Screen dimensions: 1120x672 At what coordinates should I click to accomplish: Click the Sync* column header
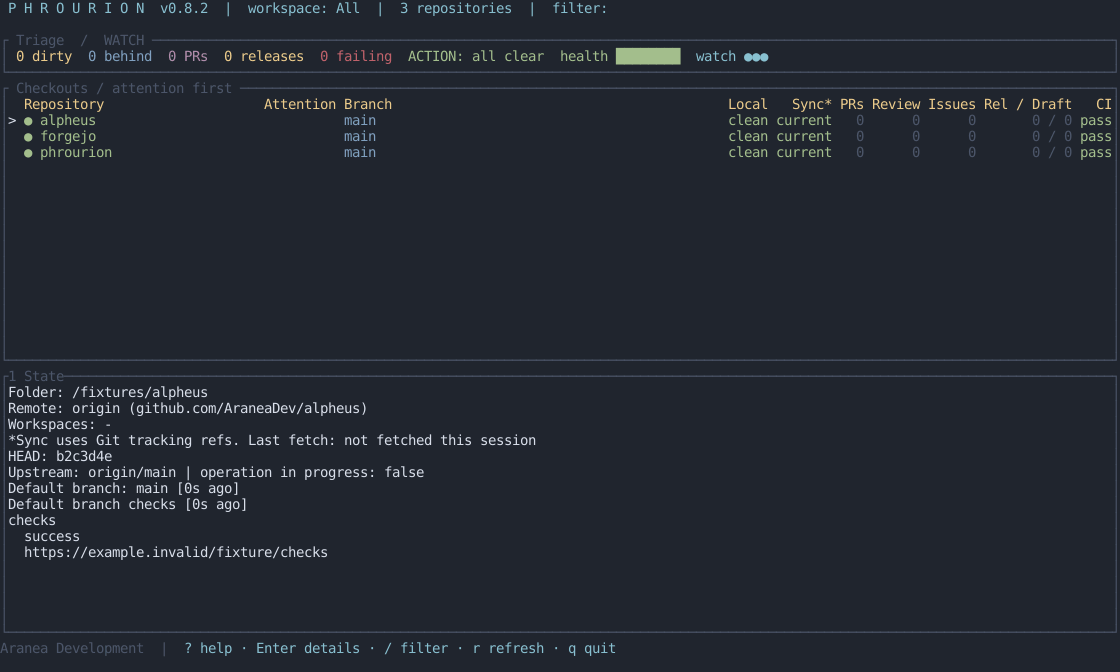[x=811, y=104]
